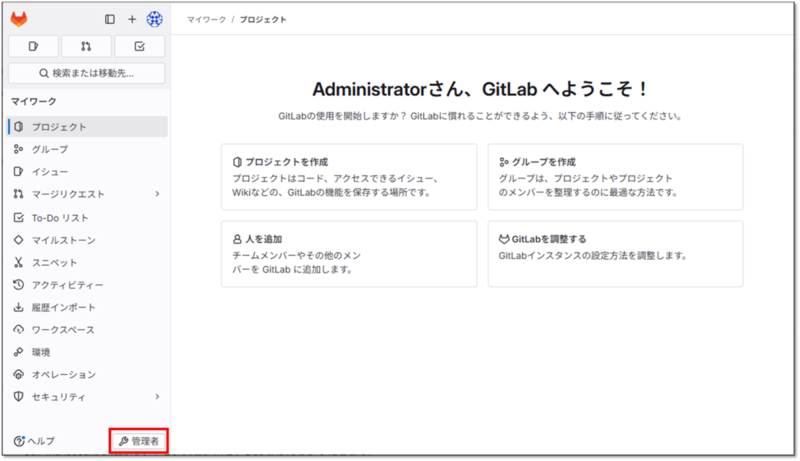Click the アクティビティー history icon
Screen dimensions: 800x461
point(19,285)
